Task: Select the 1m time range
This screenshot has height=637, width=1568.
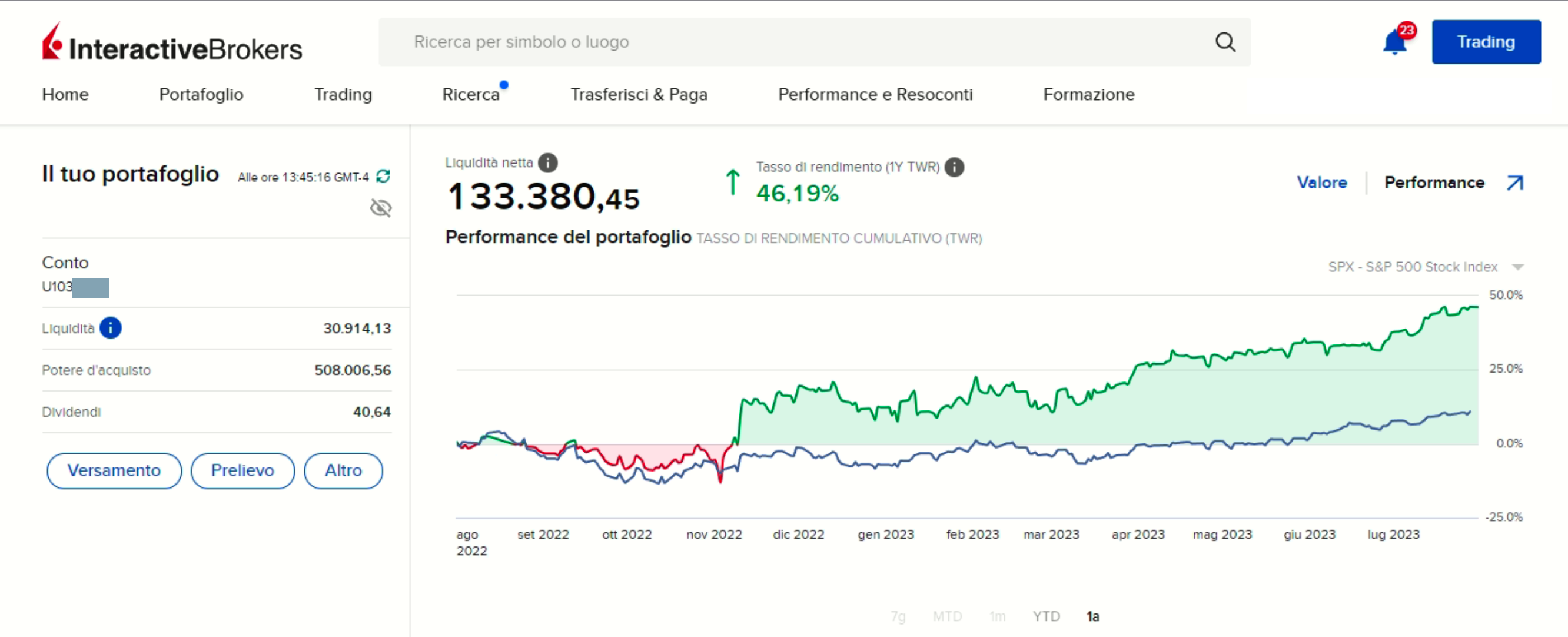Action: click(998, 616)
